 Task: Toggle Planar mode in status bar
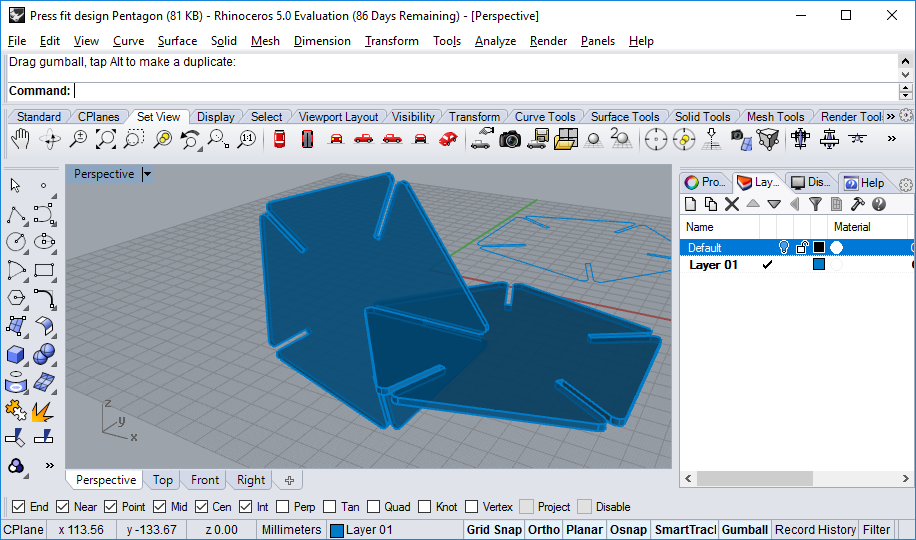coord(584,530)
